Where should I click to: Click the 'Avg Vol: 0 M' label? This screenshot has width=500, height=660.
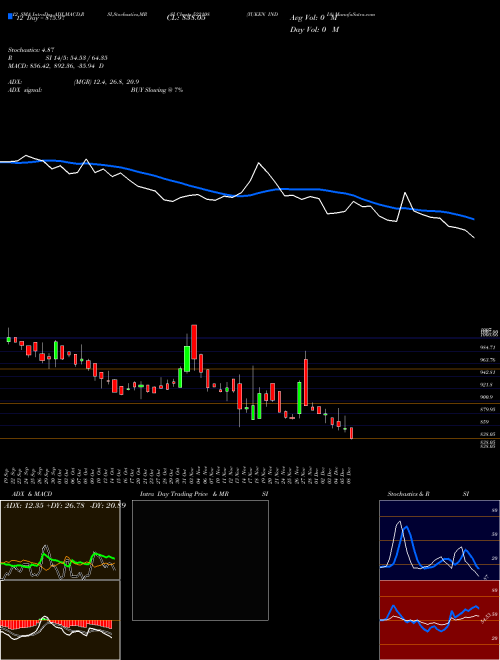[314, 19]
